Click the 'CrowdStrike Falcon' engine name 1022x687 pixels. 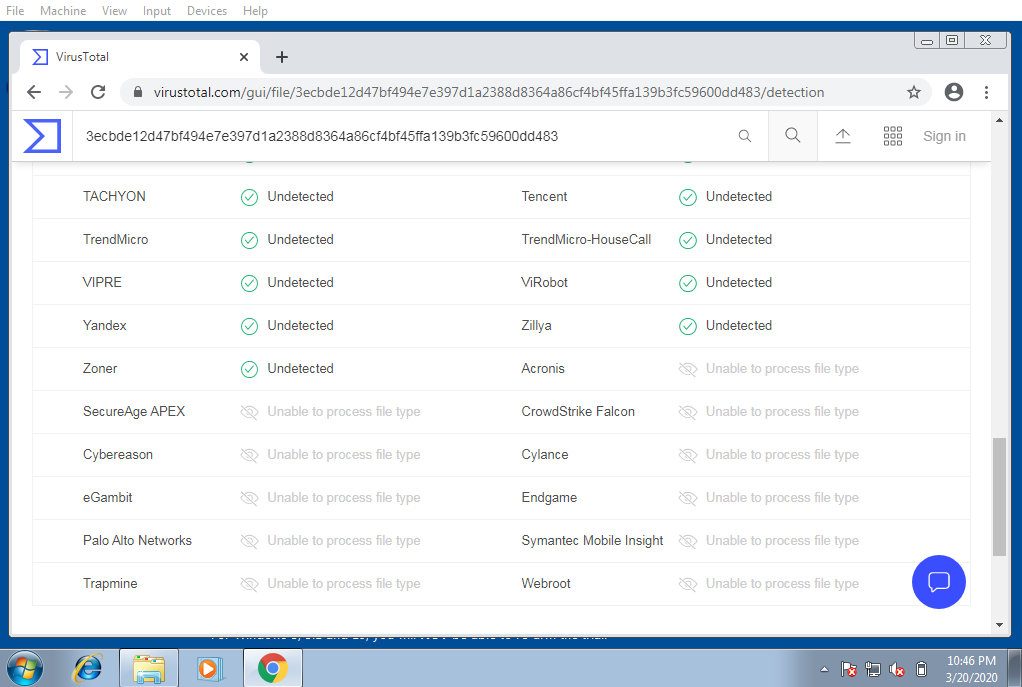[x=577, y=411]
